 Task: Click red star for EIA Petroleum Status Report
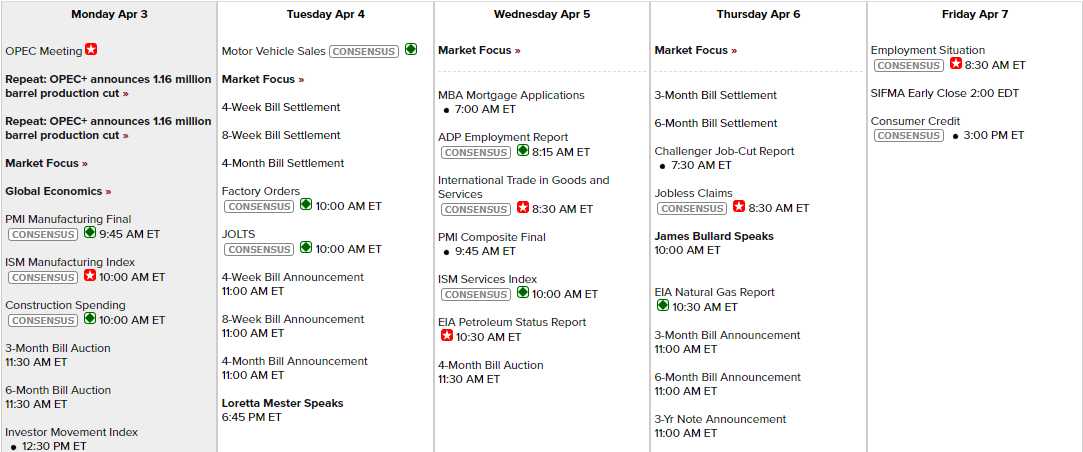click(447, 336)
